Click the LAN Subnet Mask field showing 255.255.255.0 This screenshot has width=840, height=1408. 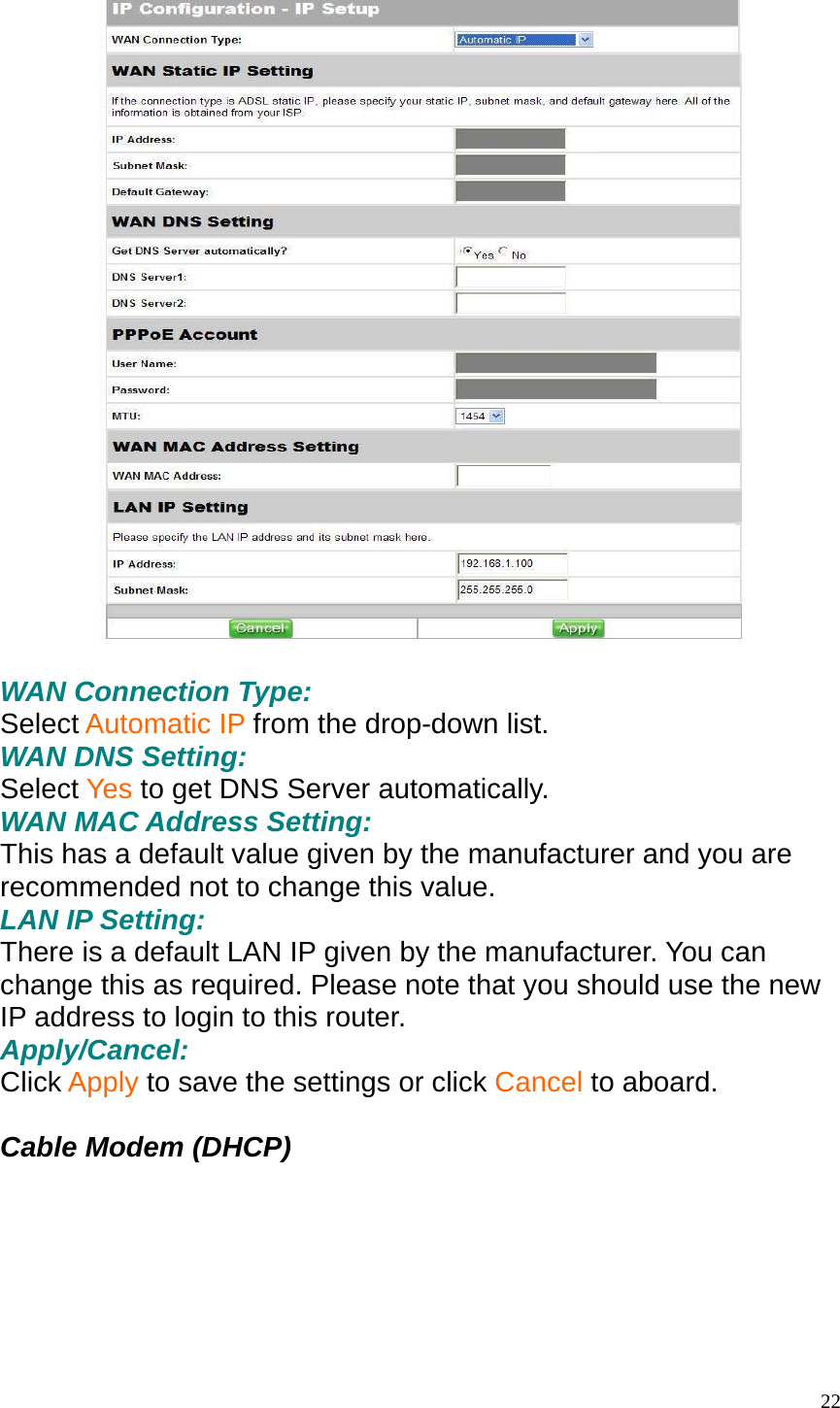512,589
